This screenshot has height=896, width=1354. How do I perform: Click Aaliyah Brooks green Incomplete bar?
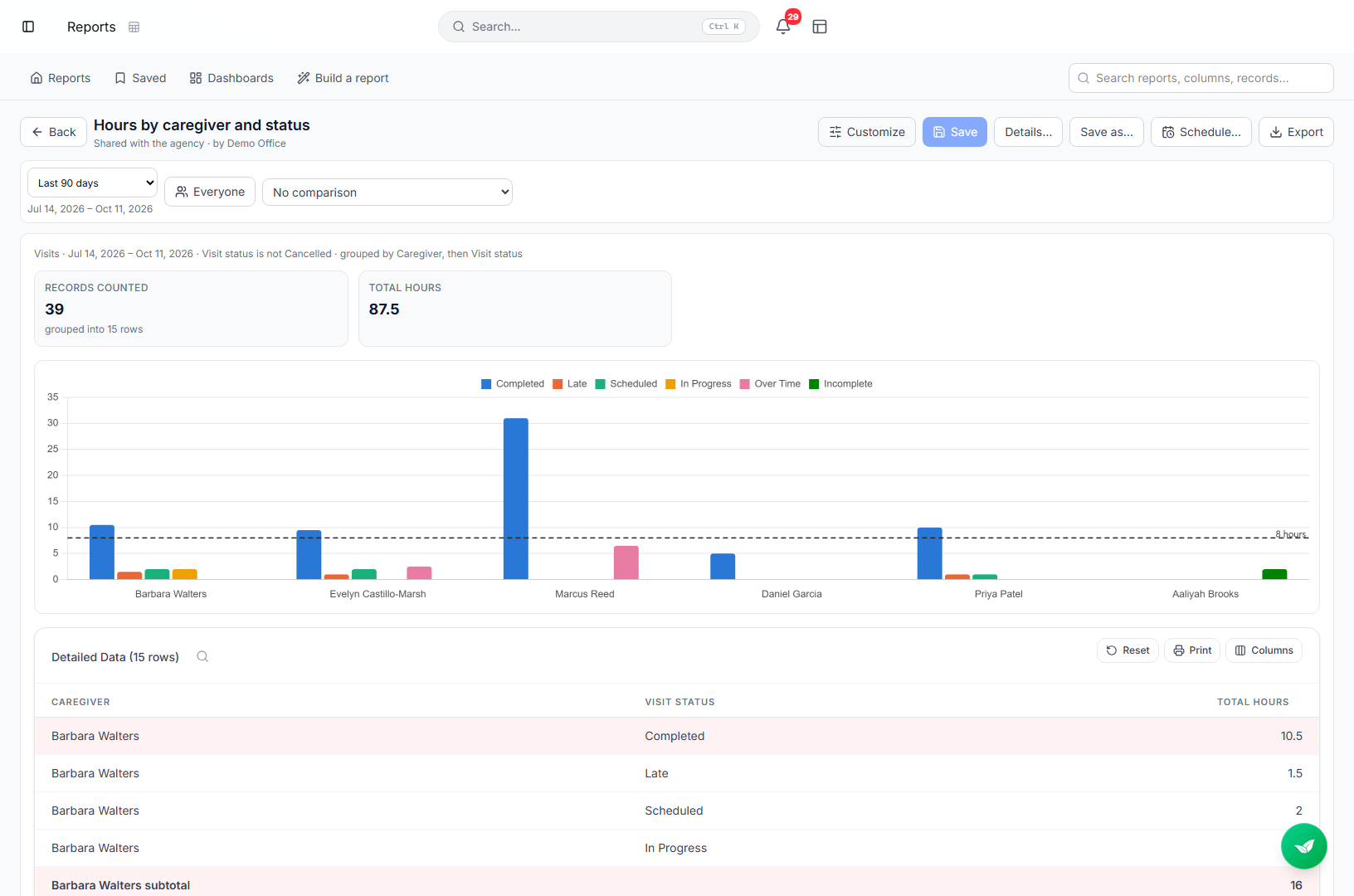coord(1274,574)
